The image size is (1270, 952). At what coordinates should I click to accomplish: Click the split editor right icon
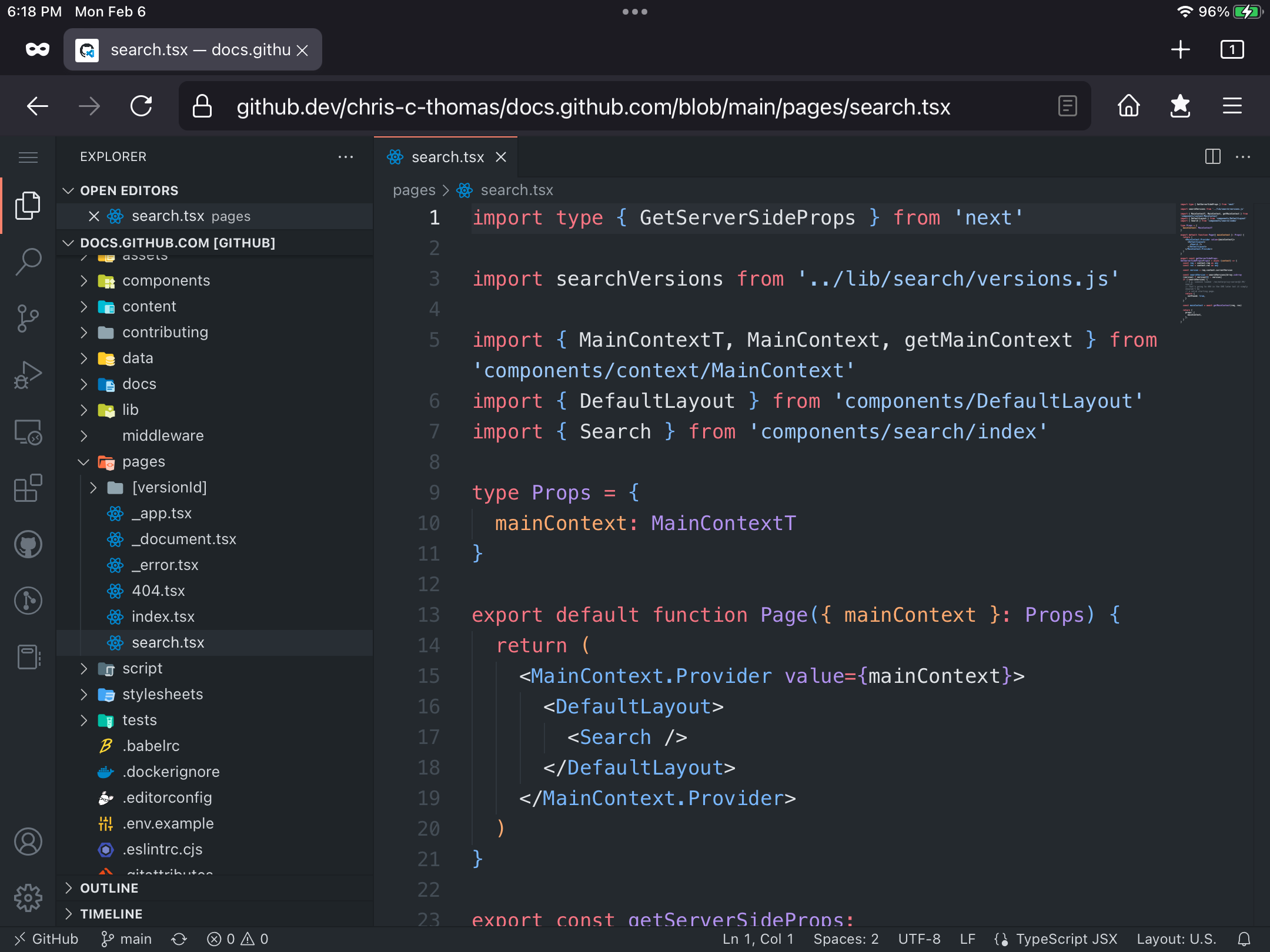tap(1212, 156)
